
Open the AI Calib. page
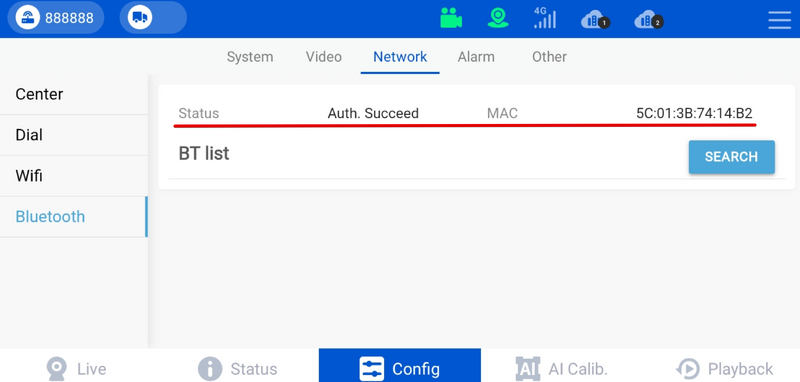point(562,368)
